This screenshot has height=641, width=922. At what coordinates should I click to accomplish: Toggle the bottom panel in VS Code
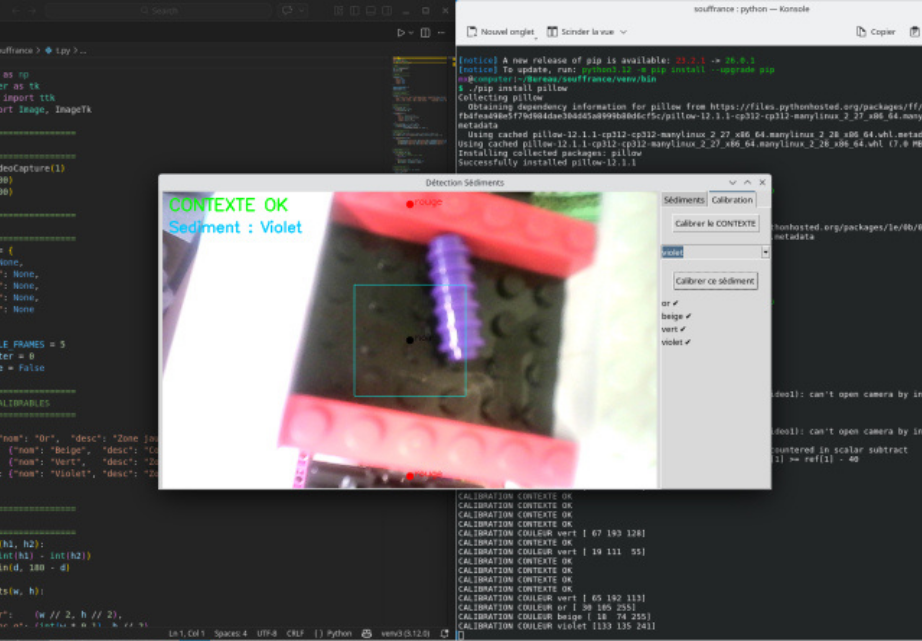coord(370,11)
